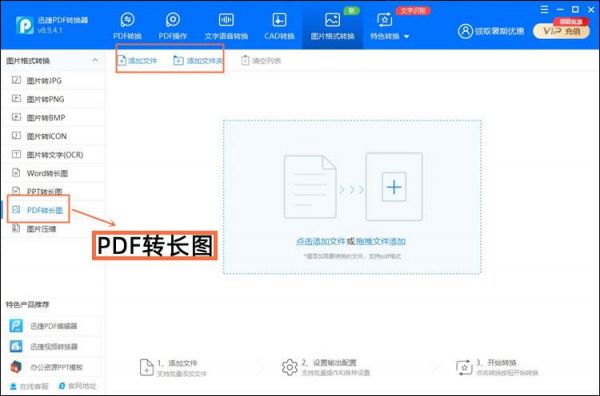Click the 清空列表 trash icon
The image size is (600, 396).
(245, 60)
